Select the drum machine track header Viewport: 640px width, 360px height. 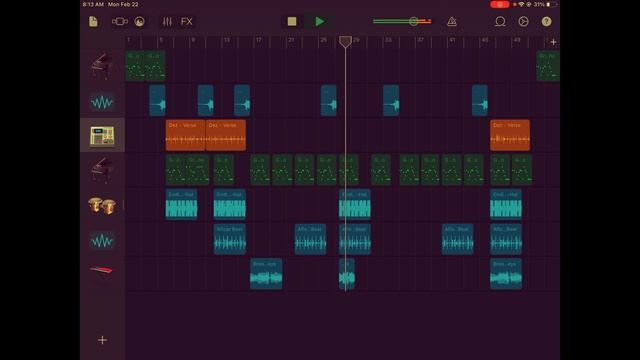point(102,136)
